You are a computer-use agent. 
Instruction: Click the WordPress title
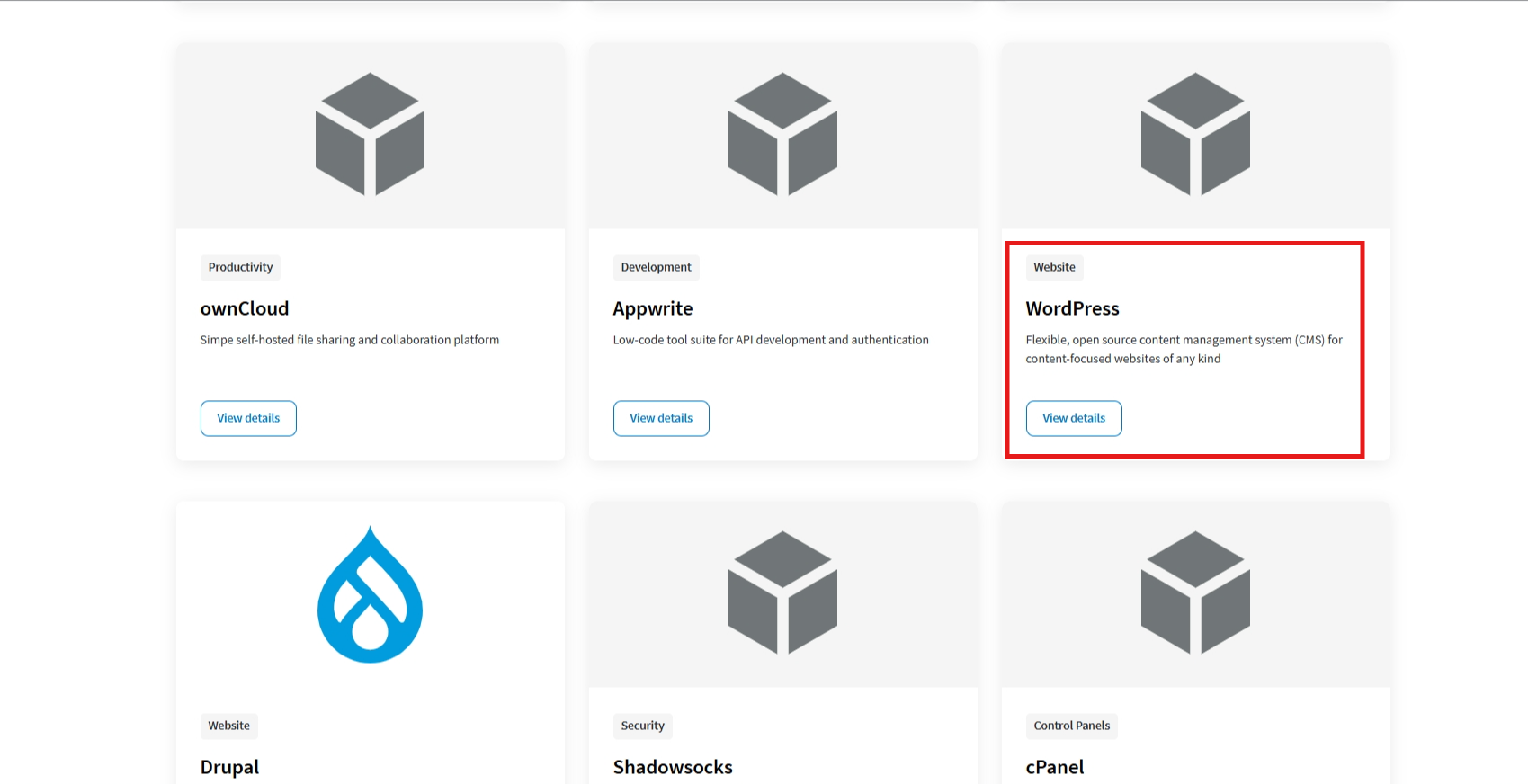(x=1072, y=308)
